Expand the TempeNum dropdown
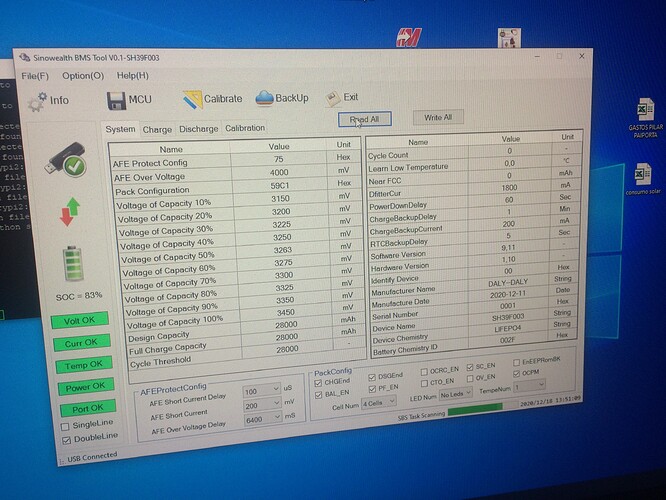This screenshot has width=666, height=500. 529,387
